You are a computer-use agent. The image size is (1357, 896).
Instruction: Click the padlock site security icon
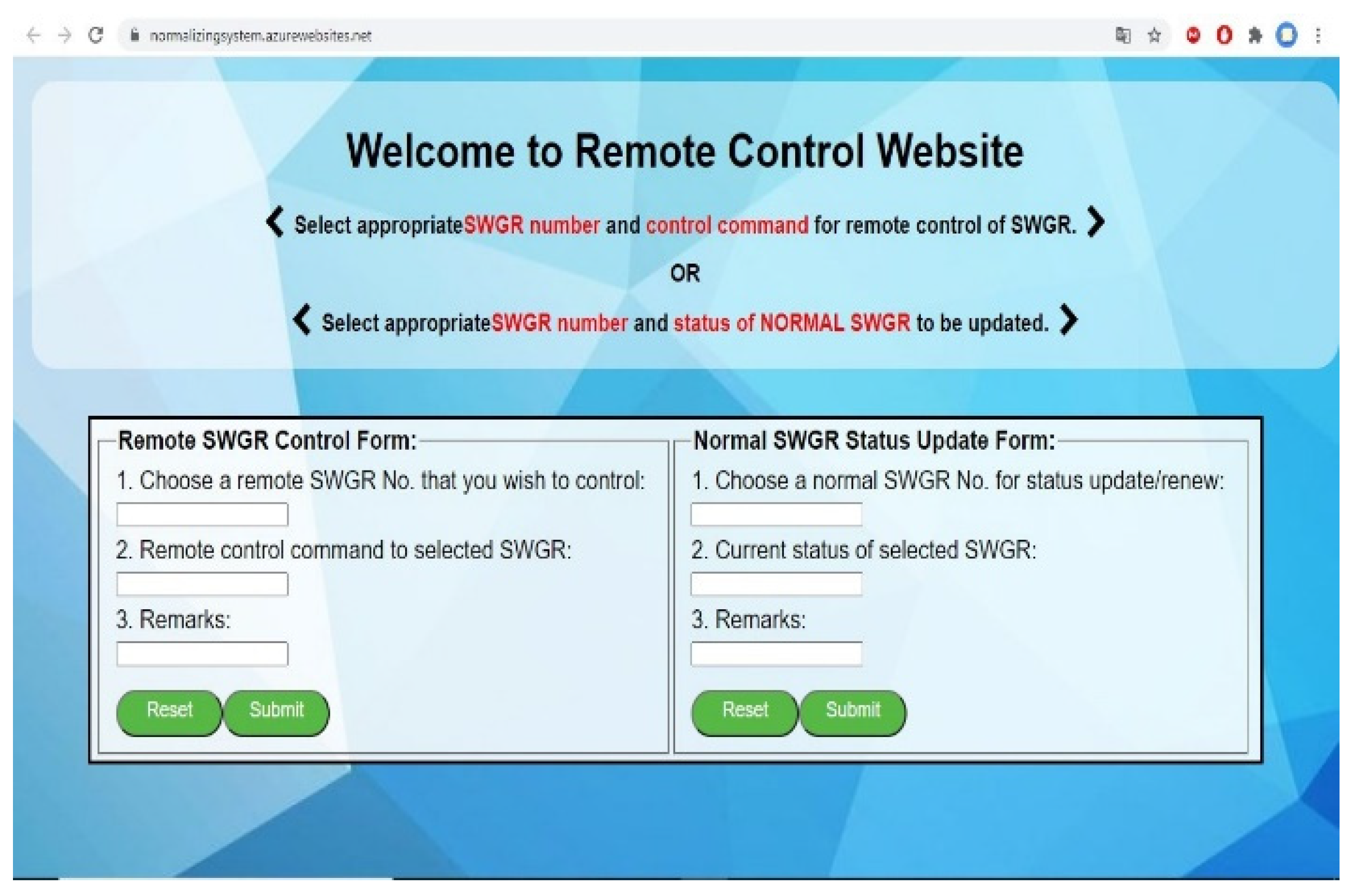[x=135, y=36]
